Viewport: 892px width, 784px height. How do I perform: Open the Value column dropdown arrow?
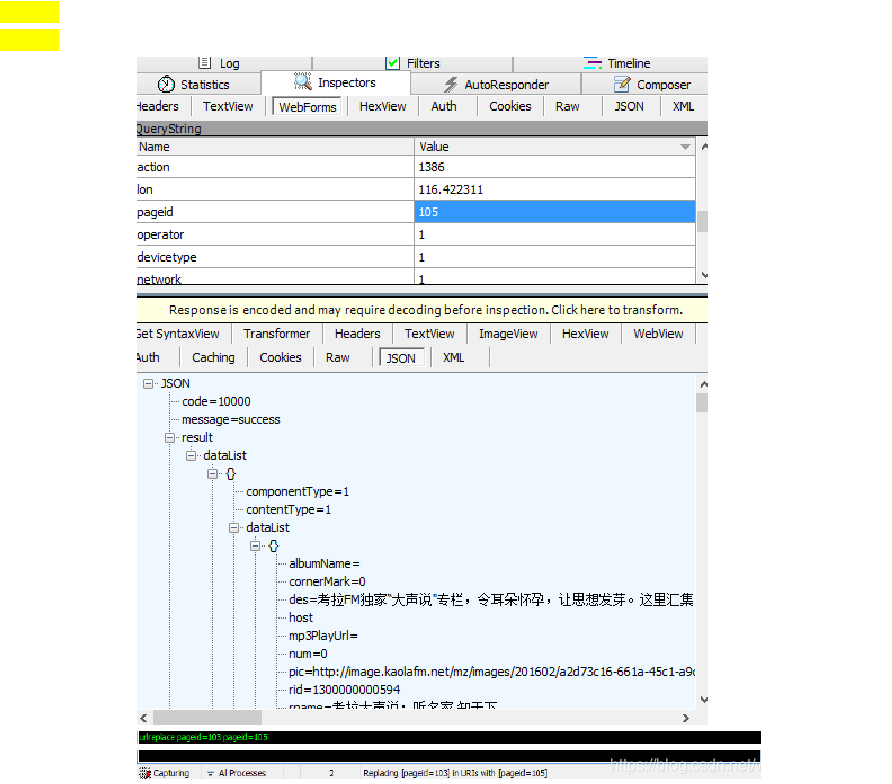[685, 147]
